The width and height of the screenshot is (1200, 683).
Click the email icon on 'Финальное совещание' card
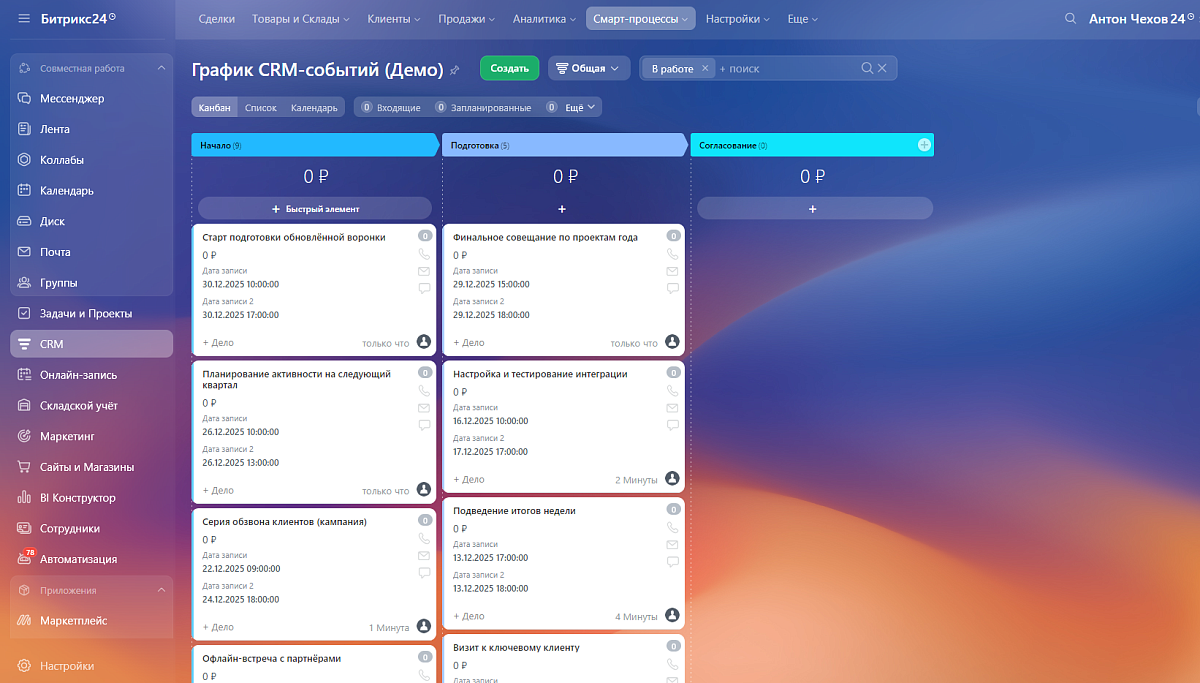click(672, 270)
